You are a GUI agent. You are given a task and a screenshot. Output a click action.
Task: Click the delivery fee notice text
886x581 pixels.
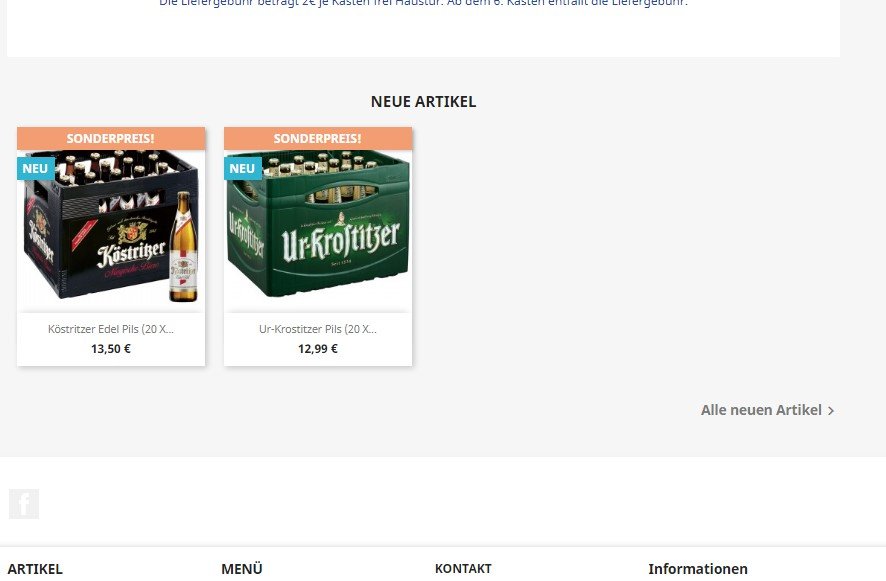tap(423, 3)
